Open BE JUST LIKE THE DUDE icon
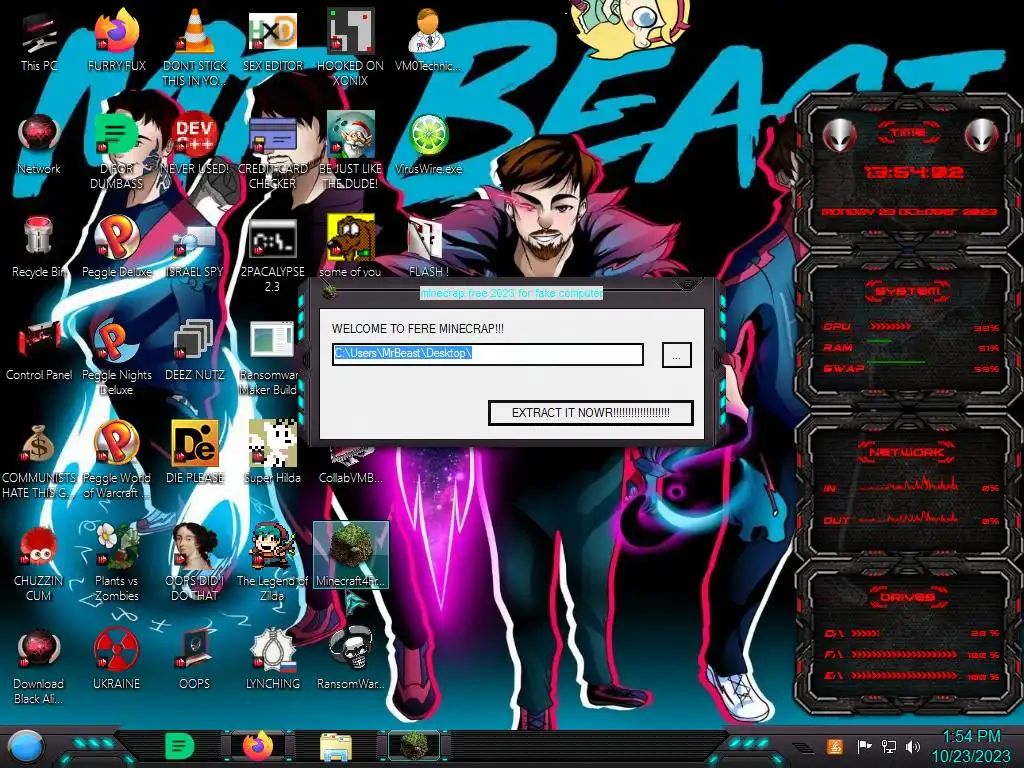Screen dimensions: 1024x768 point(351,152)
